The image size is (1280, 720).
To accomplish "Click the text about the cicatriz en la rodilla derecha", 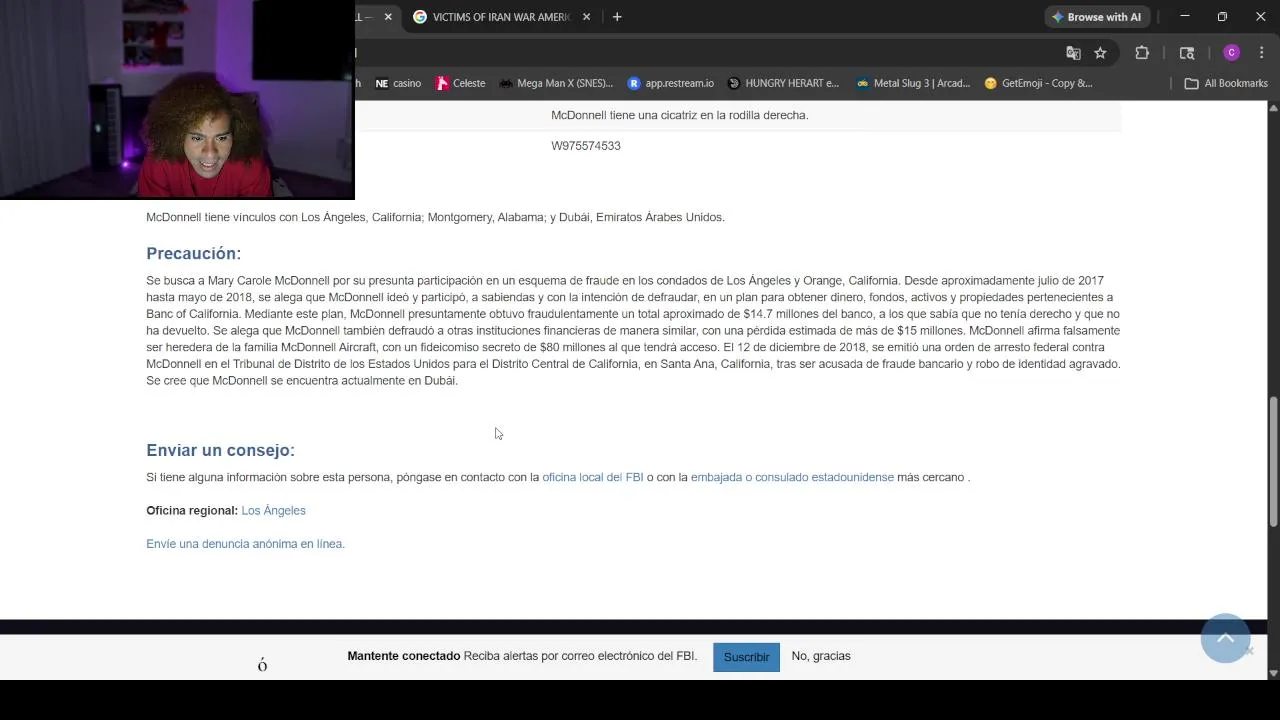I will tap(679, 115).
